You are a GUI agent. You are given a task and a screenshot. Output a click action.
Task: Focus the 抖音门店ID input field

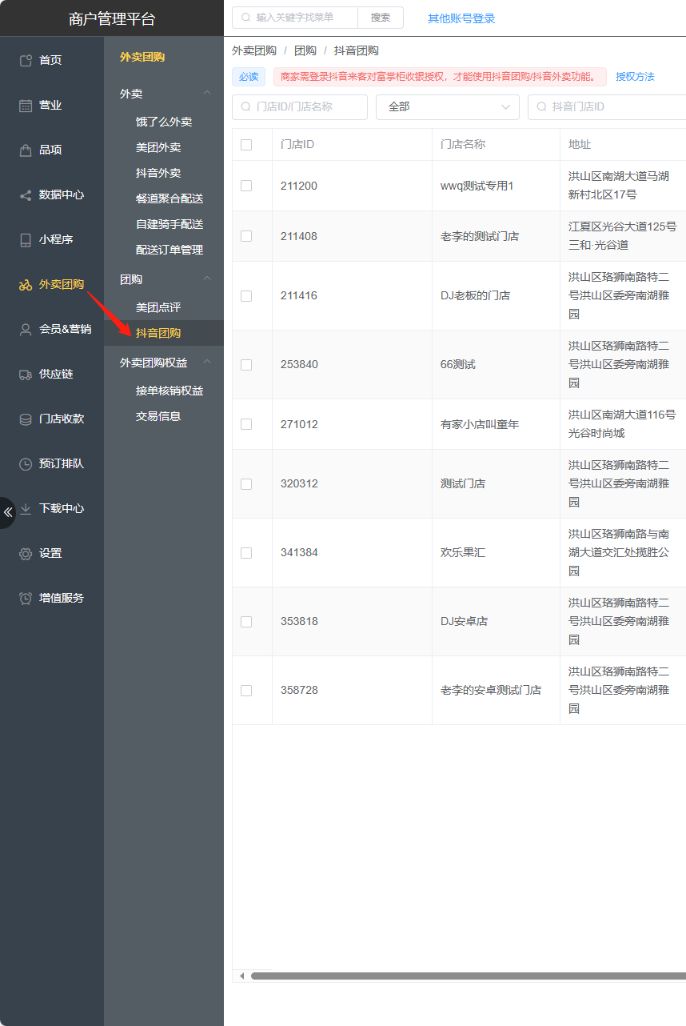coord(607,107)
